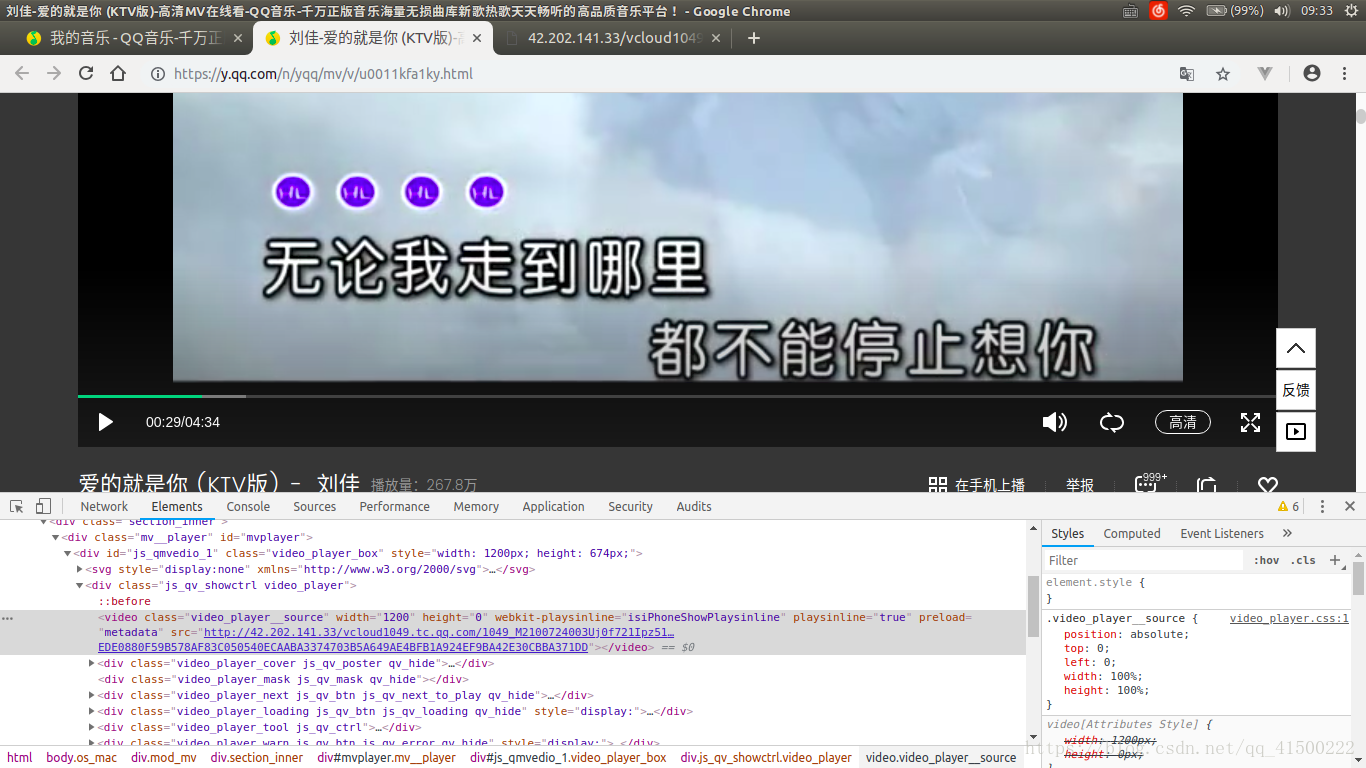Viewport: 1366px width, 768px height.
Task: Expand video_player_loading div node
Action: click(x=92, y=711)
